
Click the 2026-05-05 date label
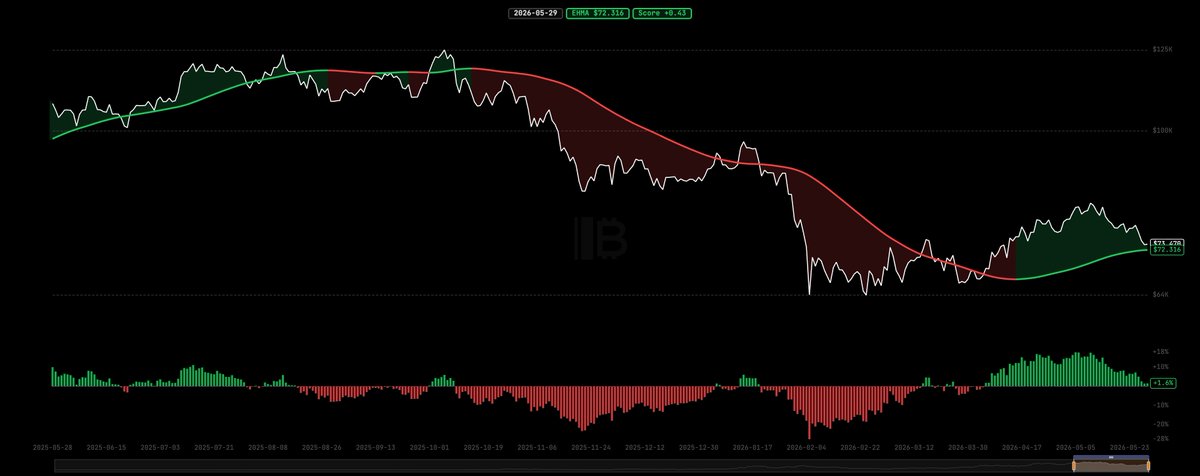coord(1078,447)
